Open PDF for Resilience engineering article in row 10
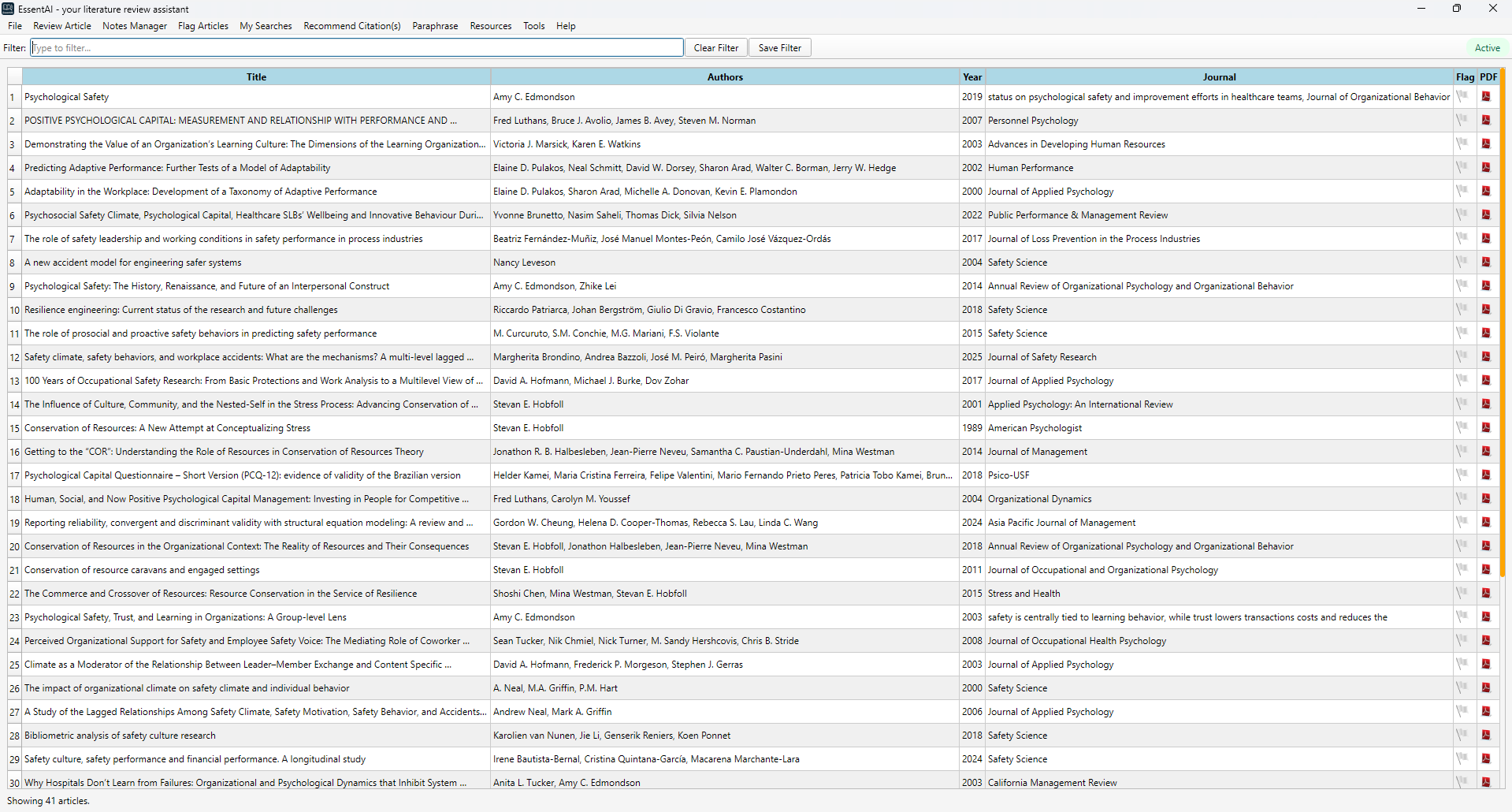 pos(1486,310)
